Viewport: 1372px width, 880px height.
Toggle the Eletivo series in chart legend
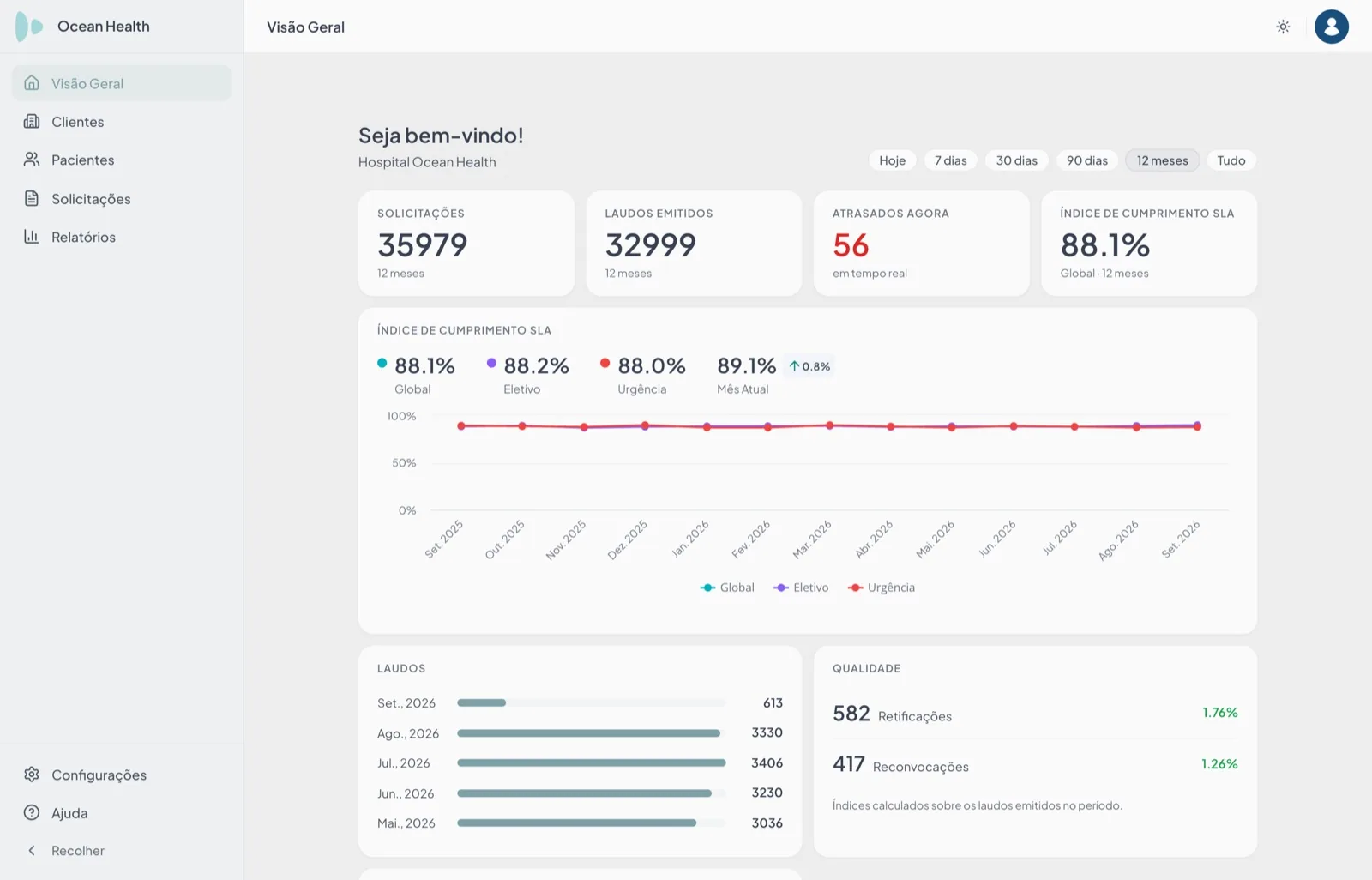(801, 588)
